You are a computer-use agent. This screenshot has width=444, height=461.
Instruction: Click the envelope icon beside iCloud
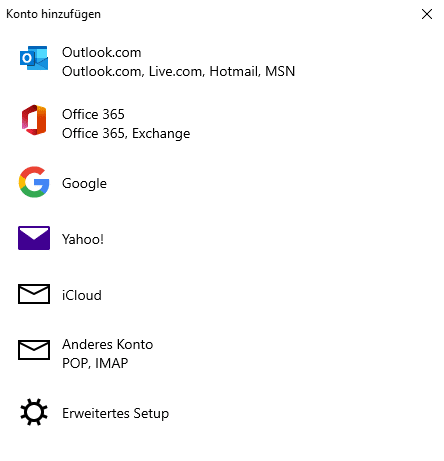34,294
